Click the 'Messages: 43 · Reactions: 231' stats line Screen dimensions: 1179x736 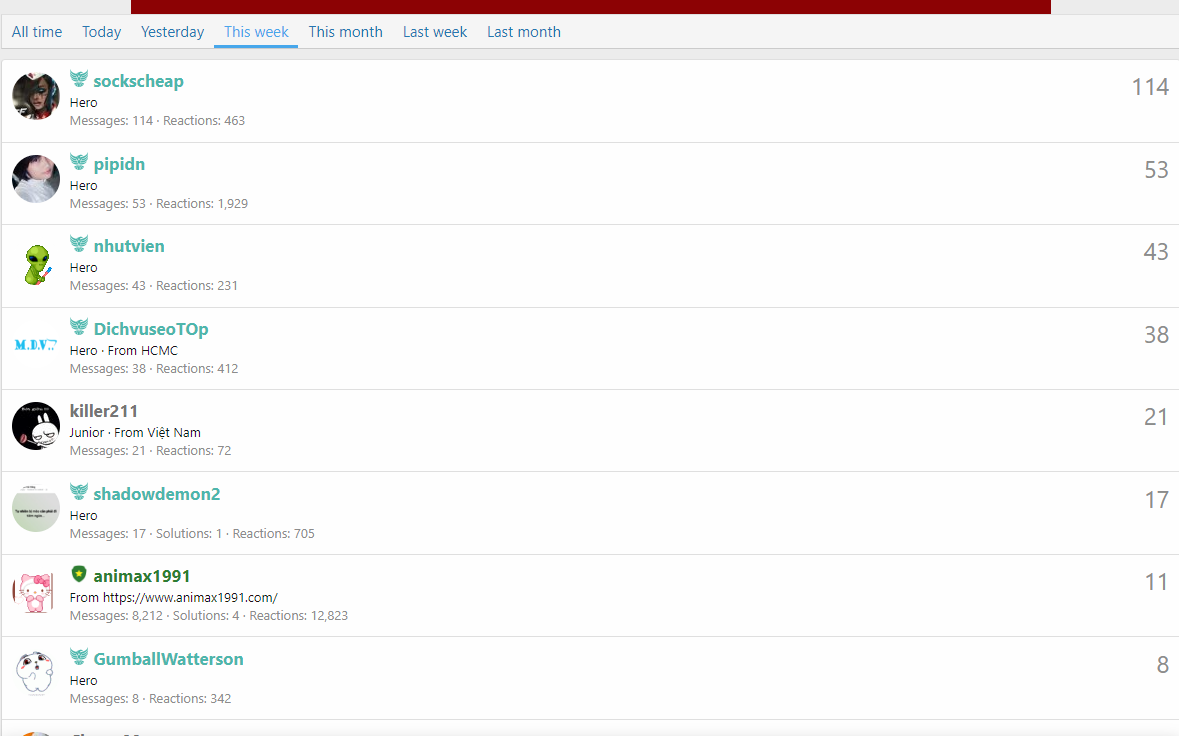point(153,286)
